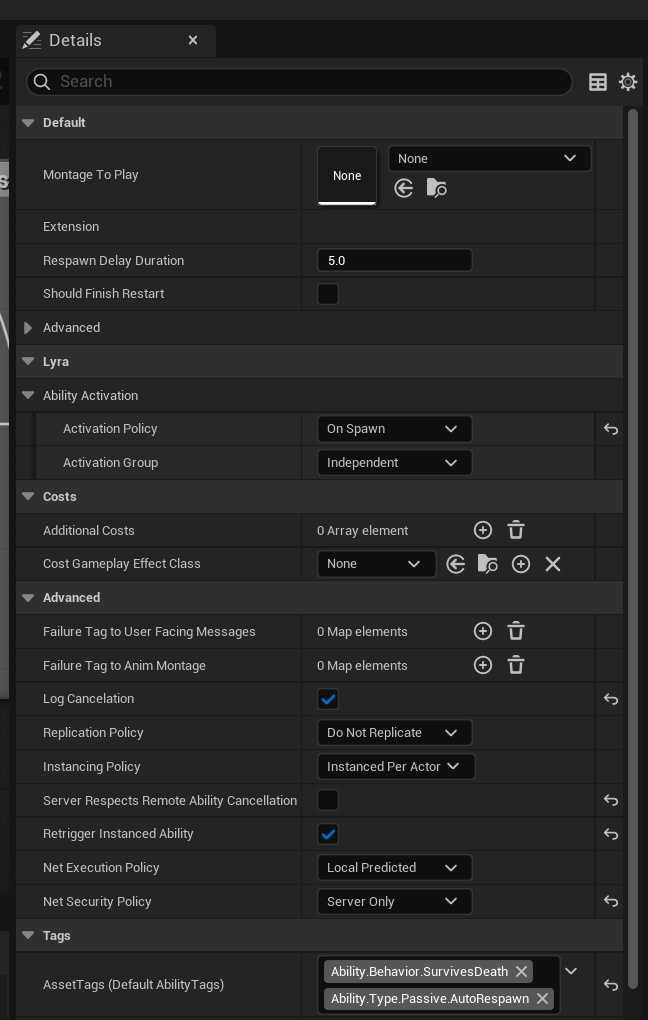This screenshot has width=648, height=1020.
Task: Clear the Cost Gameplay Effect Class
Action: (x=553, y=564)
